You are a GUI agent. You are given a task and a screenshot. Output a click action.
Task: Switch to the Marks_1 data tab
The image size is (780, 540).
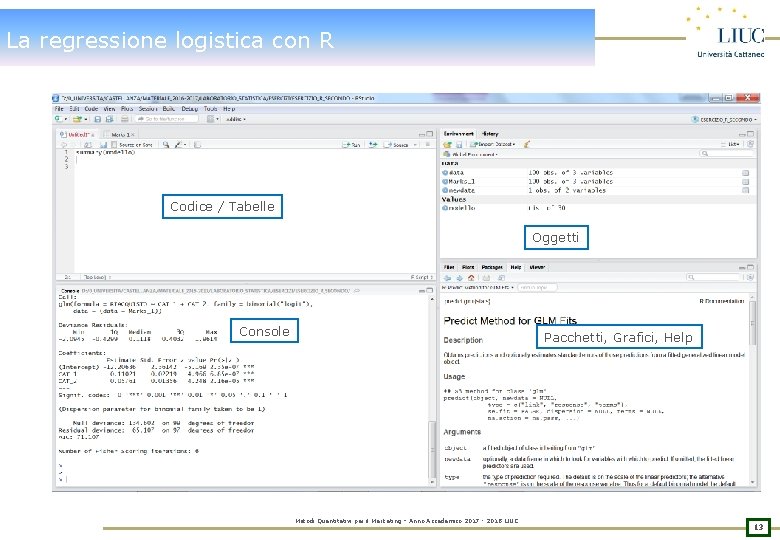[119, 134]
